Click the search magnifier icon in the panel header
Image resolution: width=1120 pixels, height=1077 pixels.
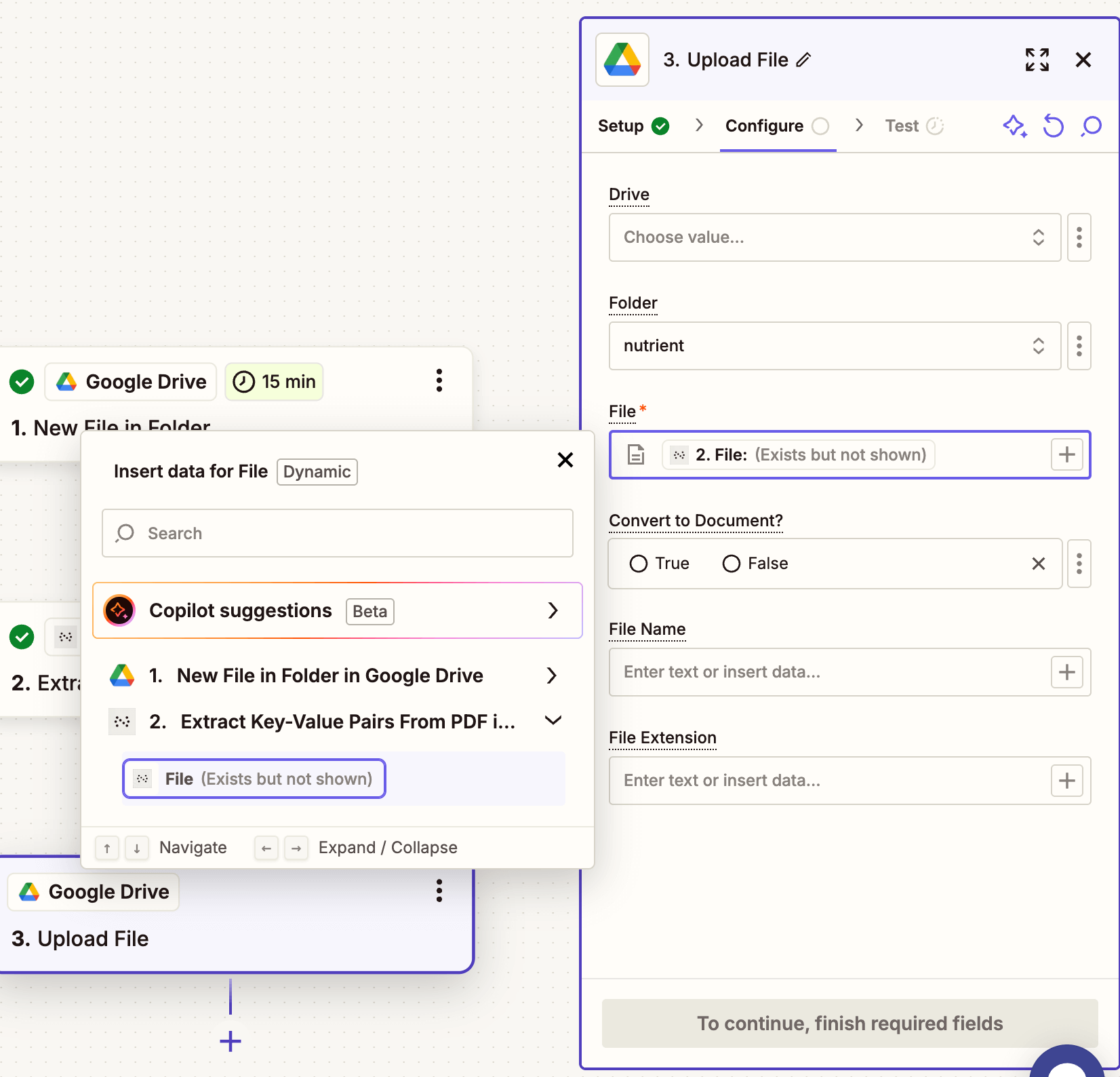point(1091,126)
